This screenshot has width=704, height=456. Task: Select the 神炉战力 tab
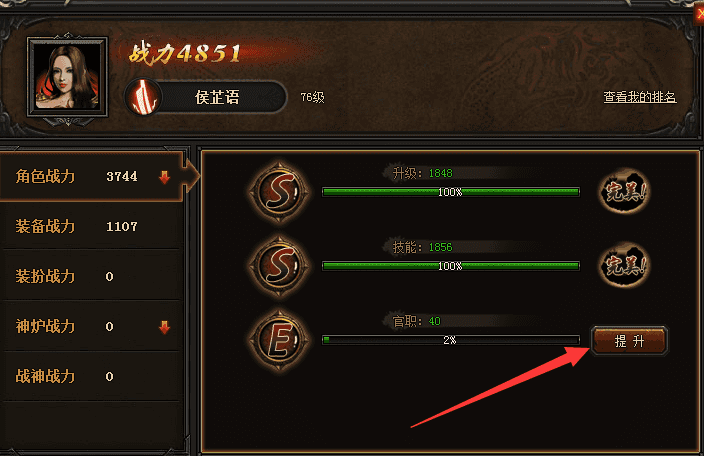(92, 326)
